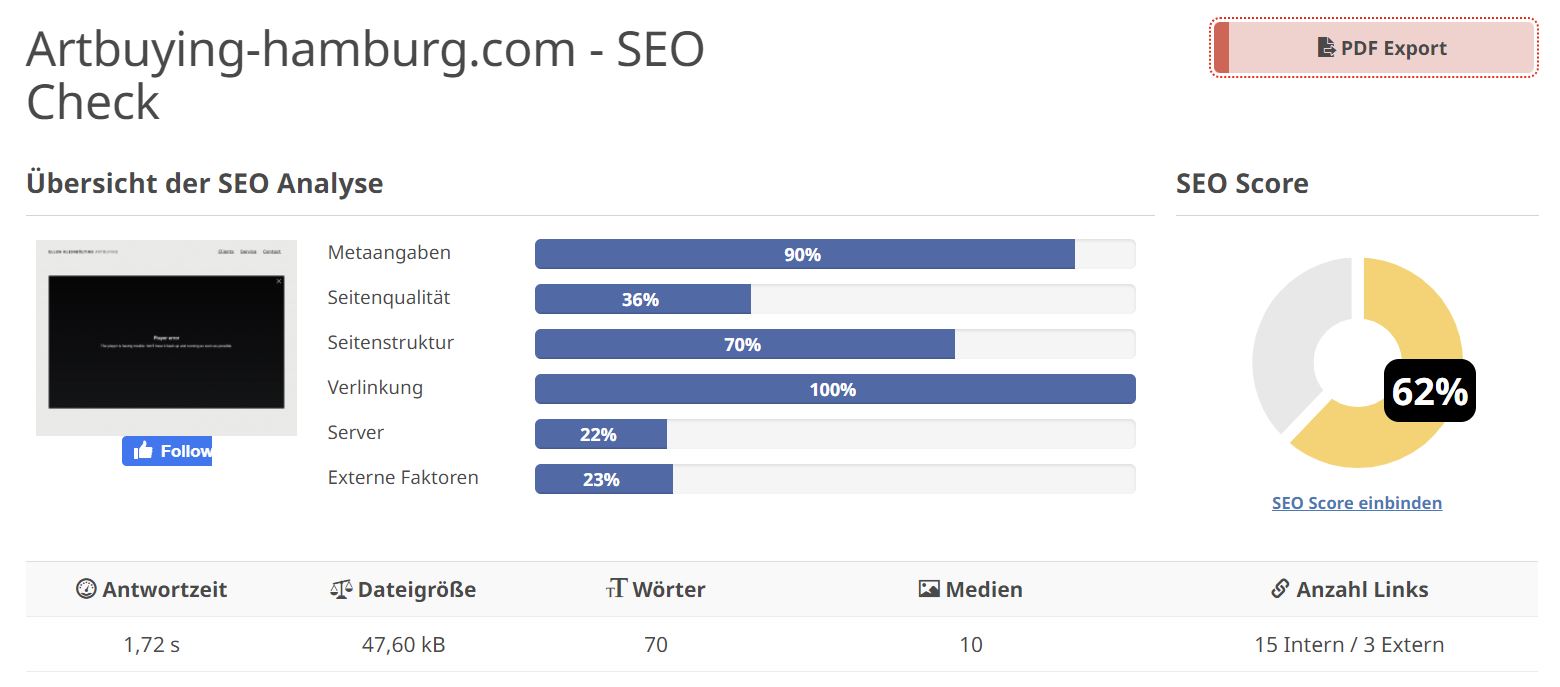Click the website preview screenshot thumbnail
Image resolution: width=1560 pixels, height=687 pixels.
tap(167, 338)
